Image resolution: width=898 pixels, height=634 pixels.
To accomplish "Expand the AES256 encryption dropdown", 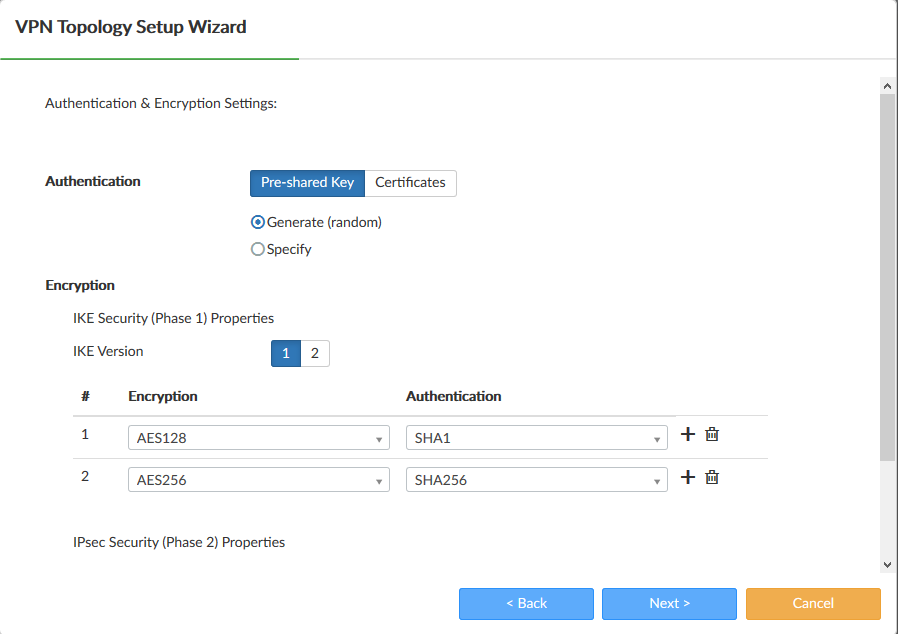I will (259, 480).
